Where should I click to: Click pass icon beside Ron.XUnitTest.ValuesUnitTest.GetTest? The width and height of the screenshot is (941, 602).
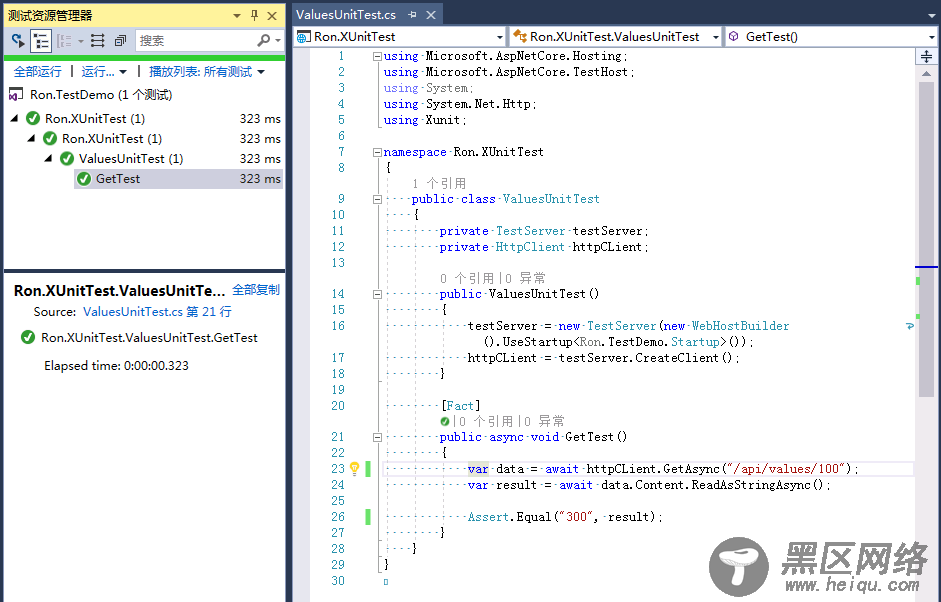tap(28, 337)
